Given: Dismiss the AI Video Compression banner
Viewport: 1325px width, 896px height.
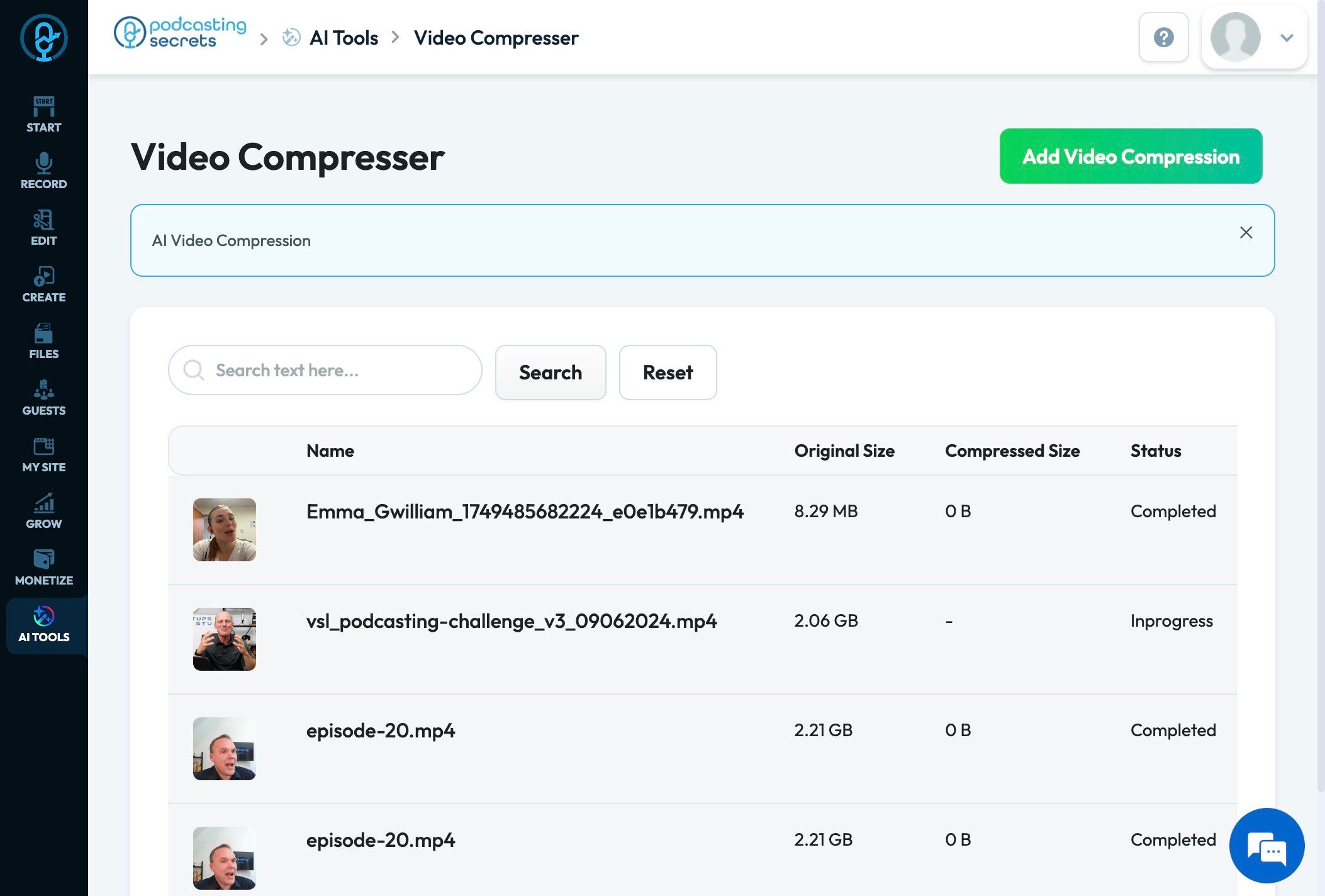Looking at the screenshot, I should [1246, 232].
